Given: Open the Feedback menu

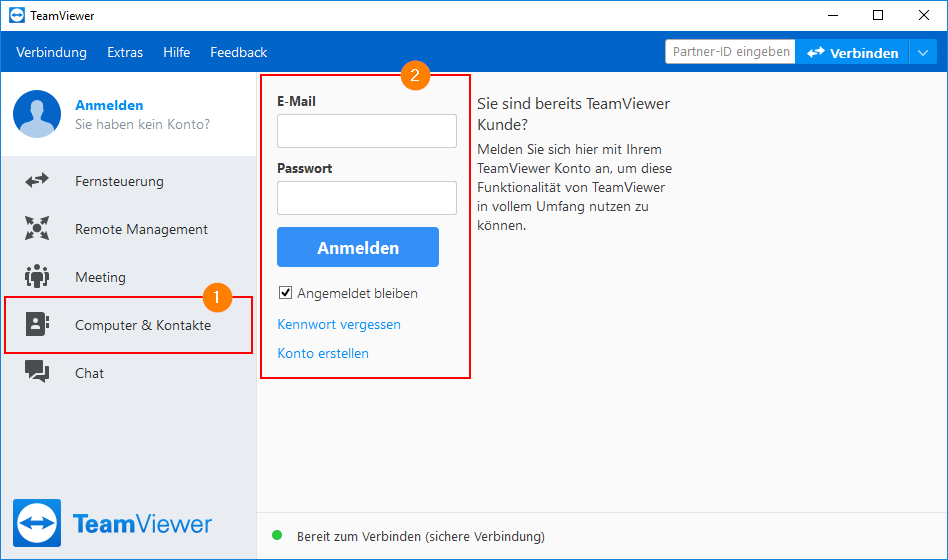Looking at the screenshot, I should point(239,53).
